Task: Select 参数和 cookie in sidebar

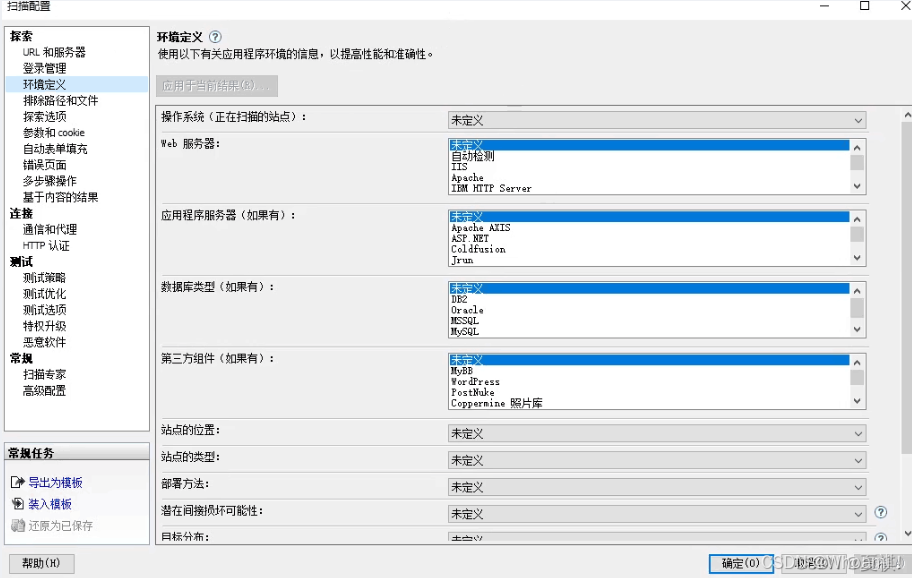Action: click(54, 133)
